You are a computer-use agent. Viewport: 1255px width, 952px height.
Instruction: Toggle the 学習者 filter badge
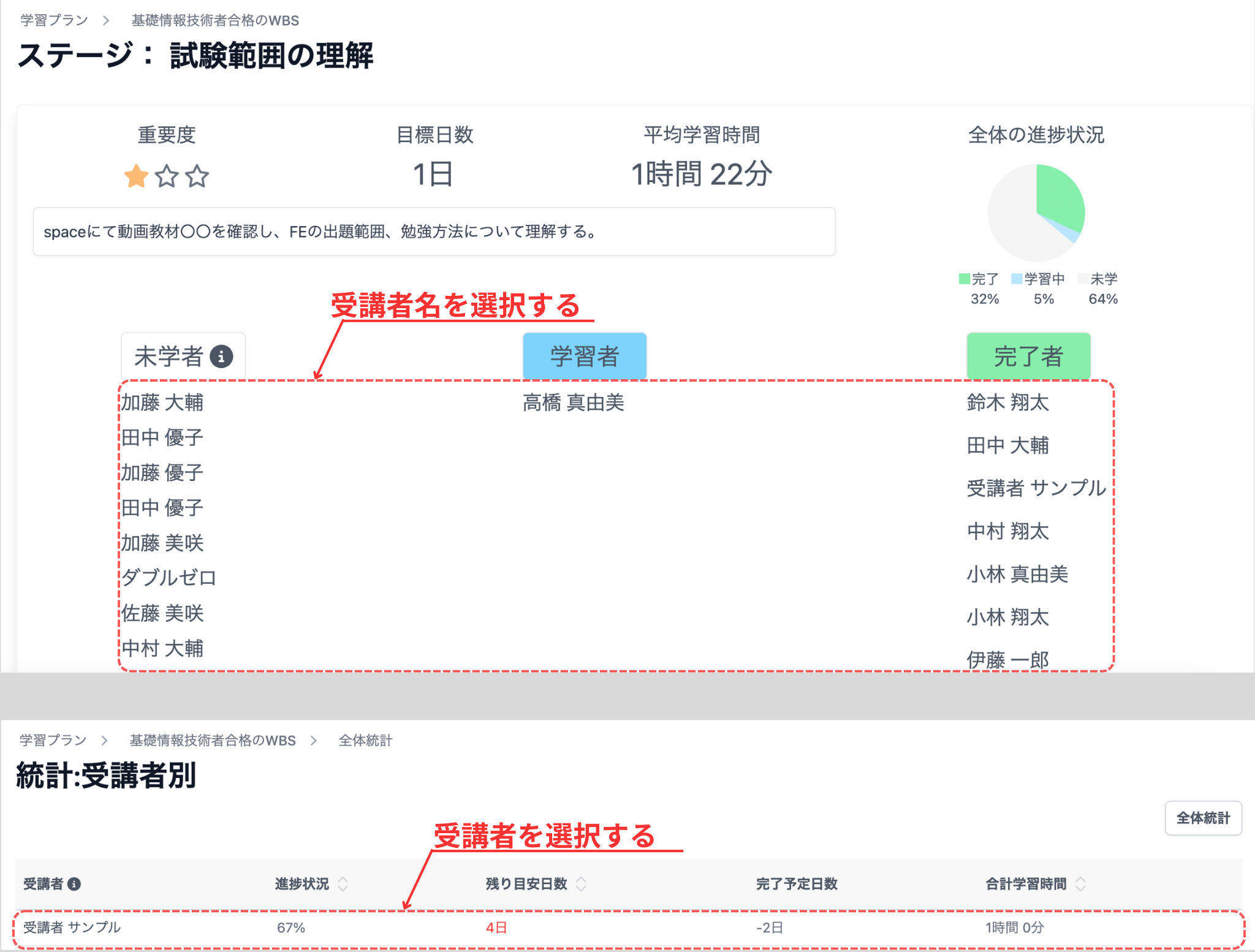(584, 355)
